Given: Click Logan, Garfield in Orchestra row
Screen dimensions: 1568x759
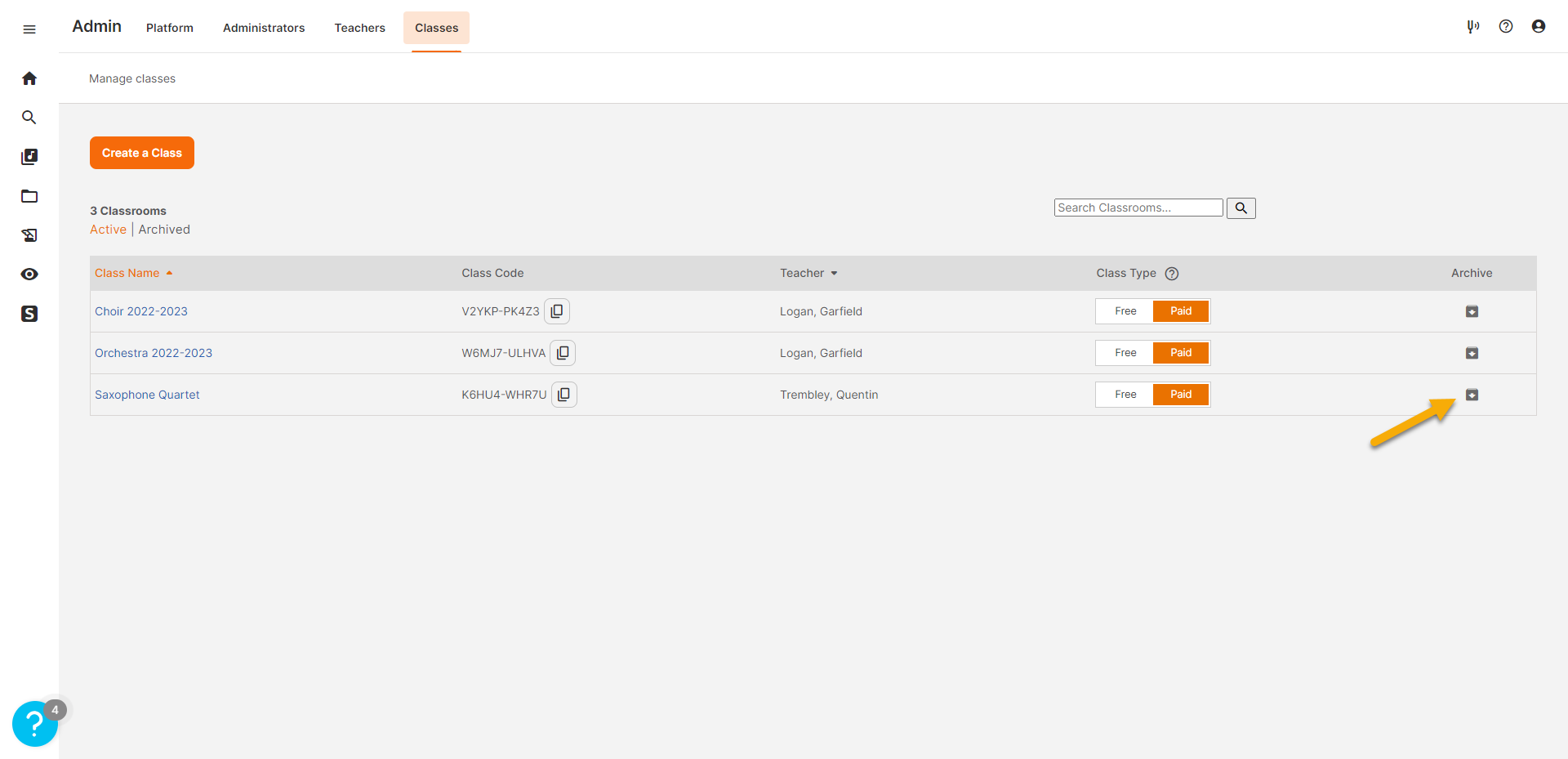Looking at the screenshot, I should (821, 353).
